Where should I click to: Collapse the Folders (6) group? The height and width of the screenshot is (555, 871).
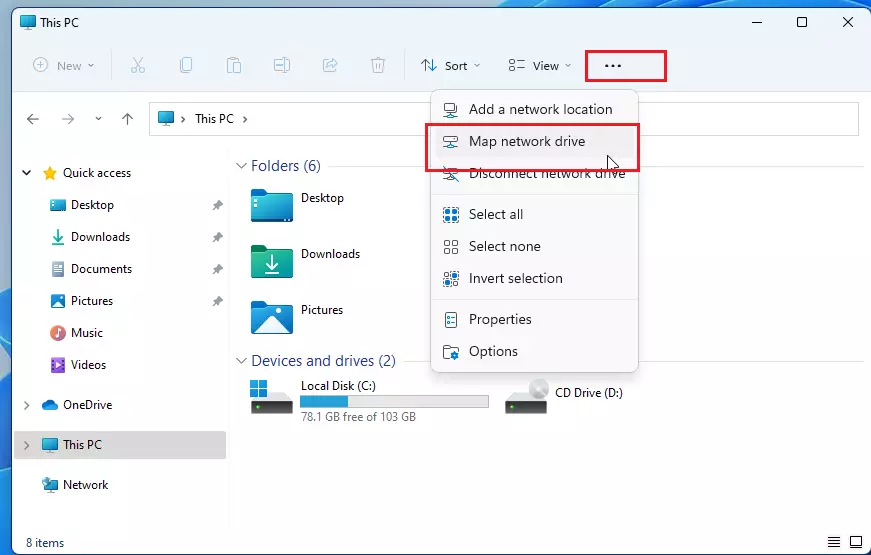point(241,166)
